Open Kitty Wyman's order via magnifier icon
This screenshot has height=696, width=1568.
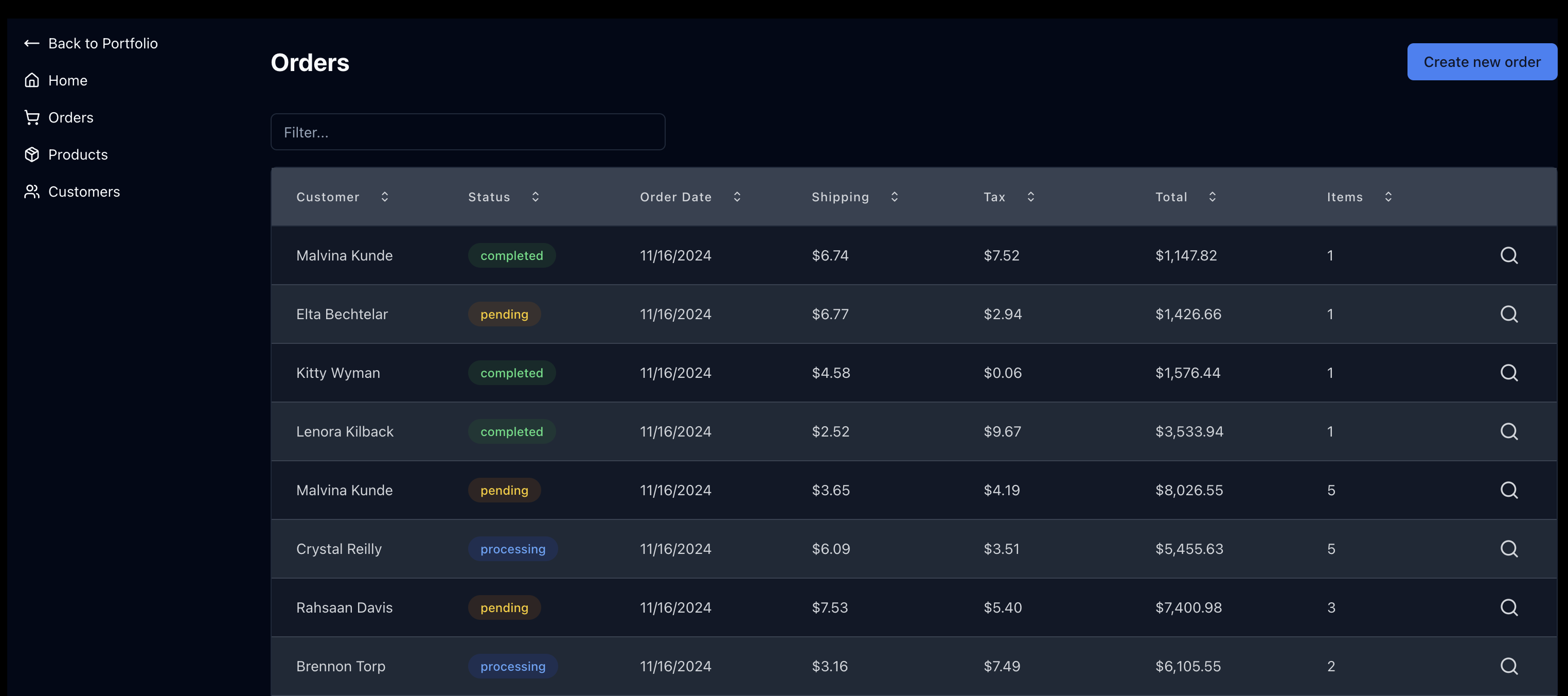[1508, 373]
